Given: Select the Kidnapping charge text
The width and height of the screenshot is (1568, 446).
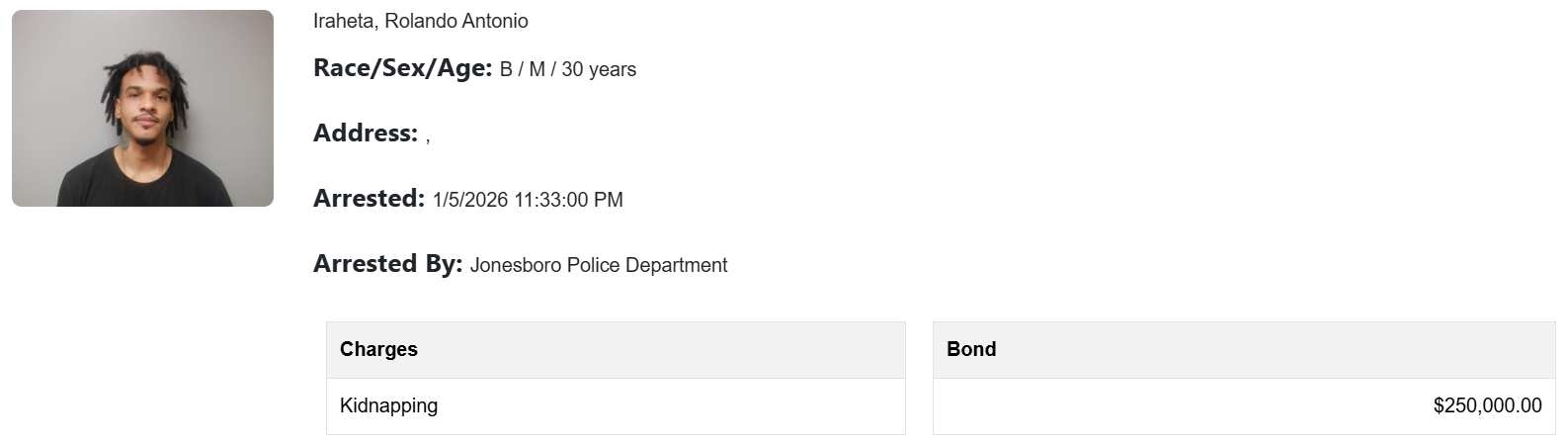Looking at the screenshot, I should pyautogui.click(x=388, y=405).
